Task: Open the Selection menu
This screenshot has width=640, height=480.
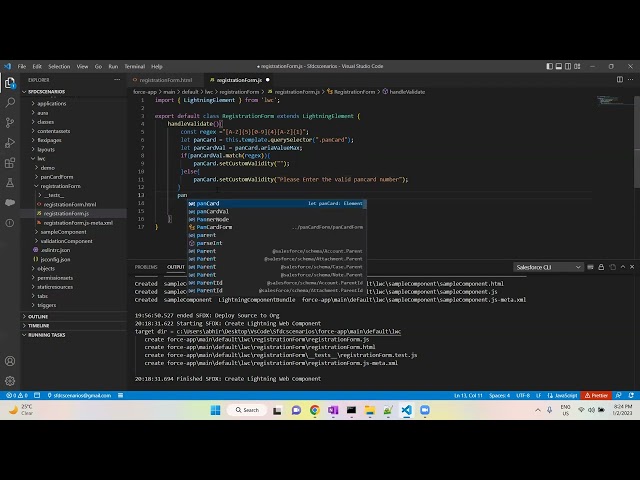Action: click(59, 66)
